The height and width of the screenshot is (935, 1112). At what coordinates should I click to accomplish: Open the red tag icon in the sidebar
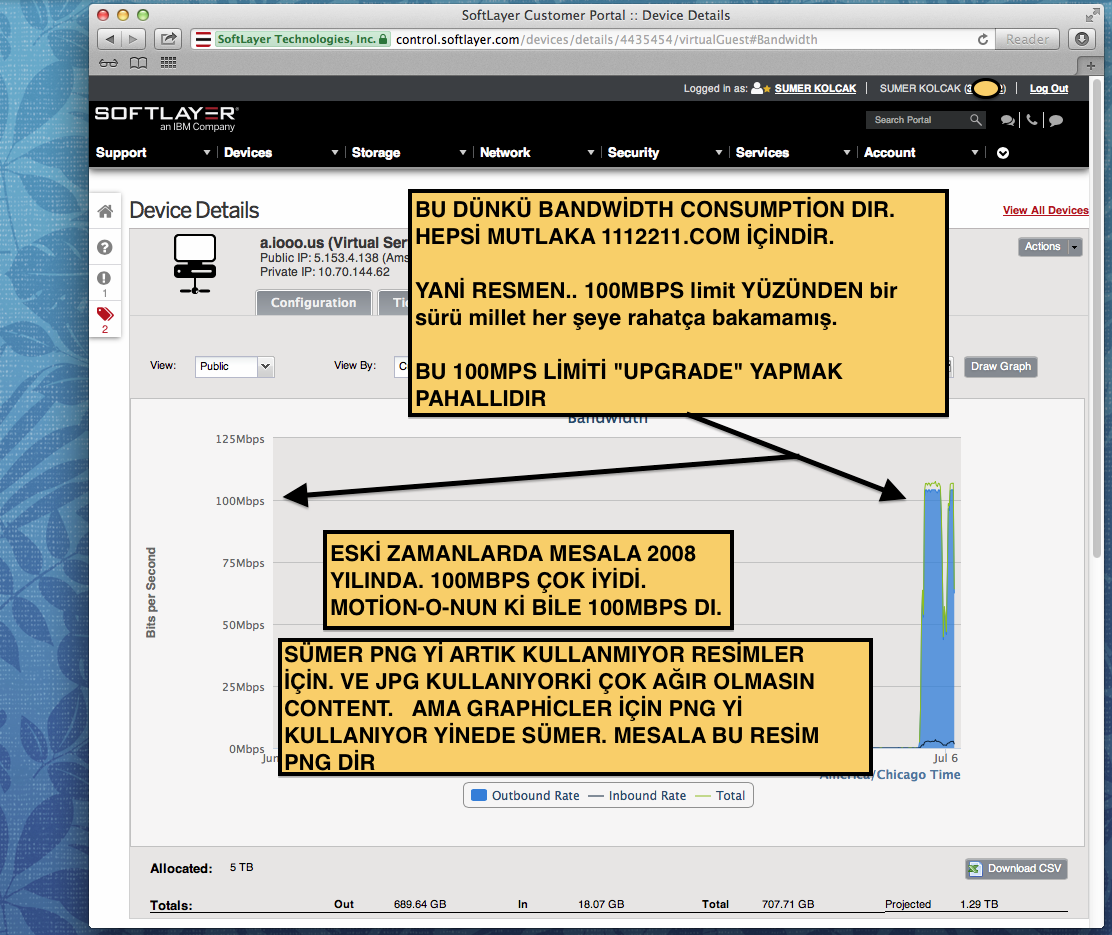coord(105,314)
